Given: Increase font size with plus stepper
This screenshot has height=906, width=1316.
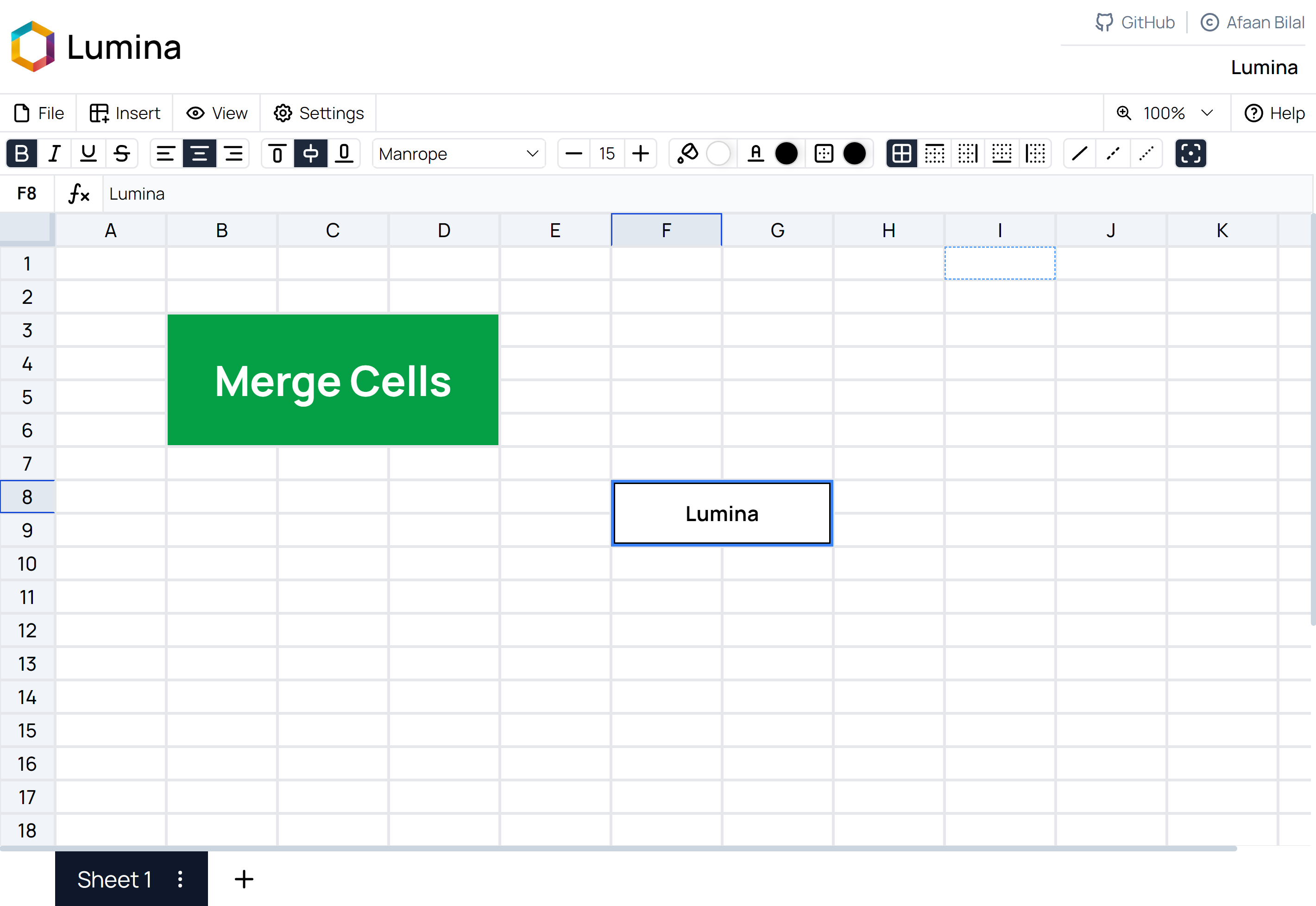Looking at the screenshot, I should click(x=641, y=153).
